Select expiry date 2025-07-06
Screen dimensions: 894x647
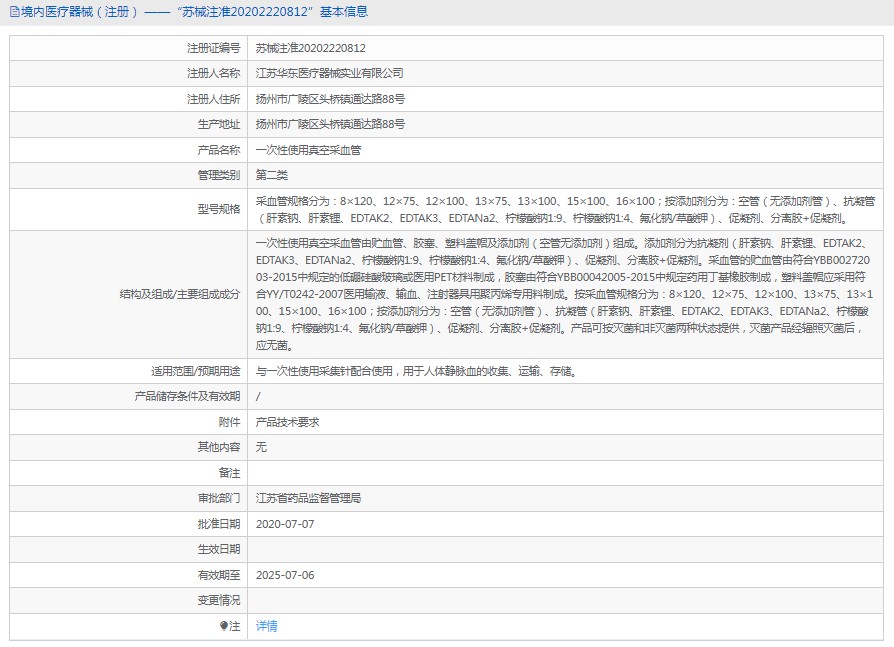click(285, 575)
